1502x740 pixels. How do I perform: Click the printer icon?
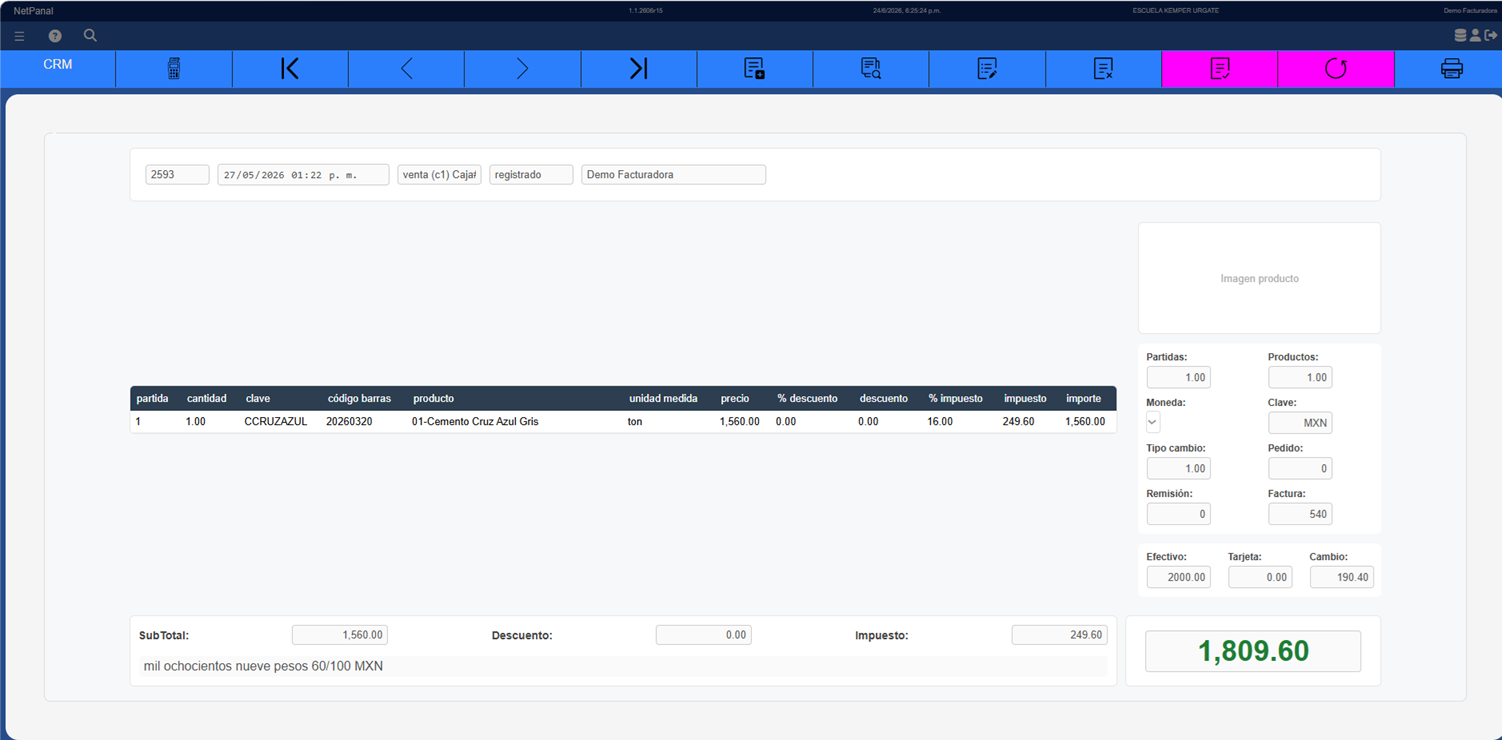[x=1452, y=68]
